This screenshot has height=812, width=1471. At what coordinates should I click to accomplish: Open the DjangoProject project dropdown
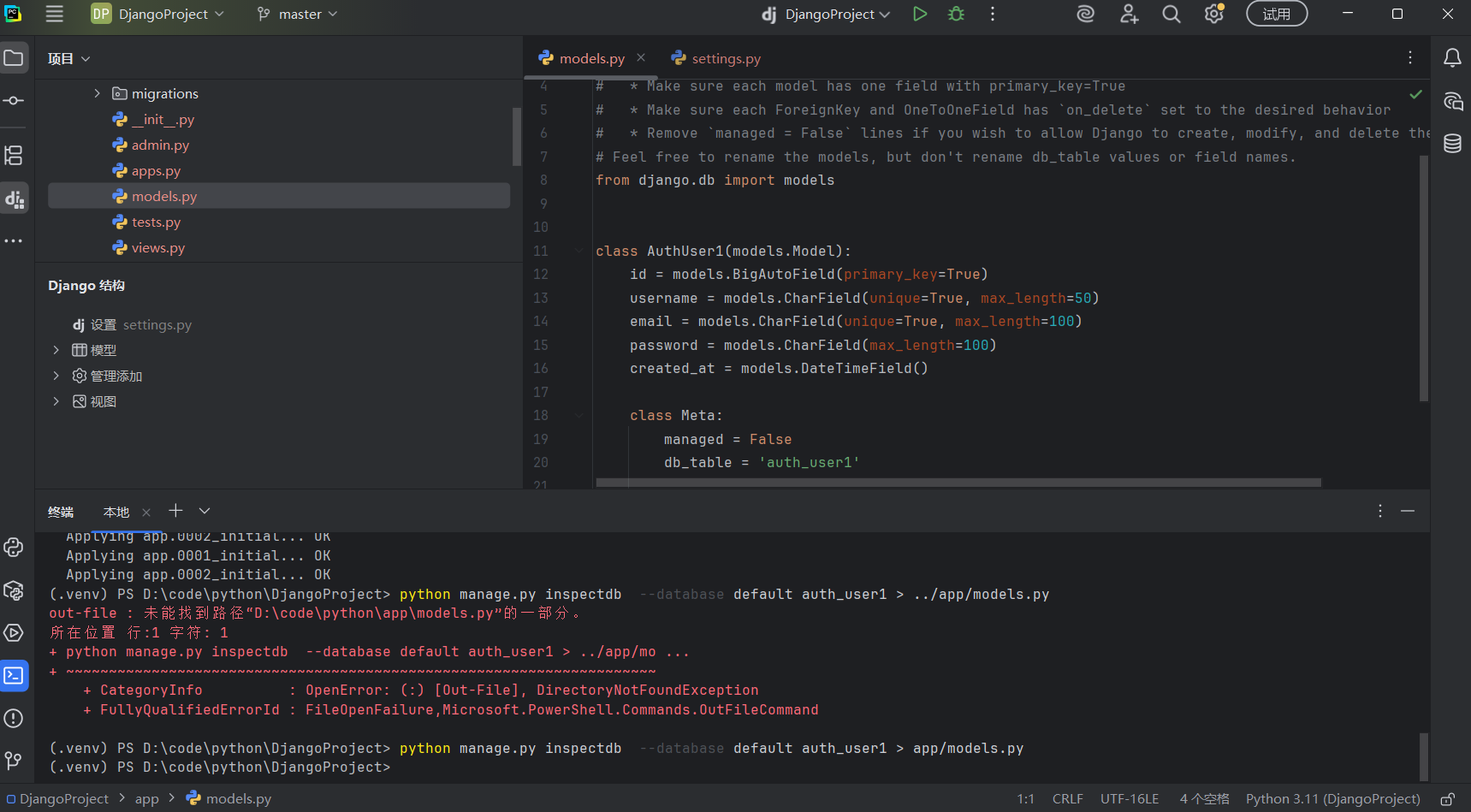point(158,14)
